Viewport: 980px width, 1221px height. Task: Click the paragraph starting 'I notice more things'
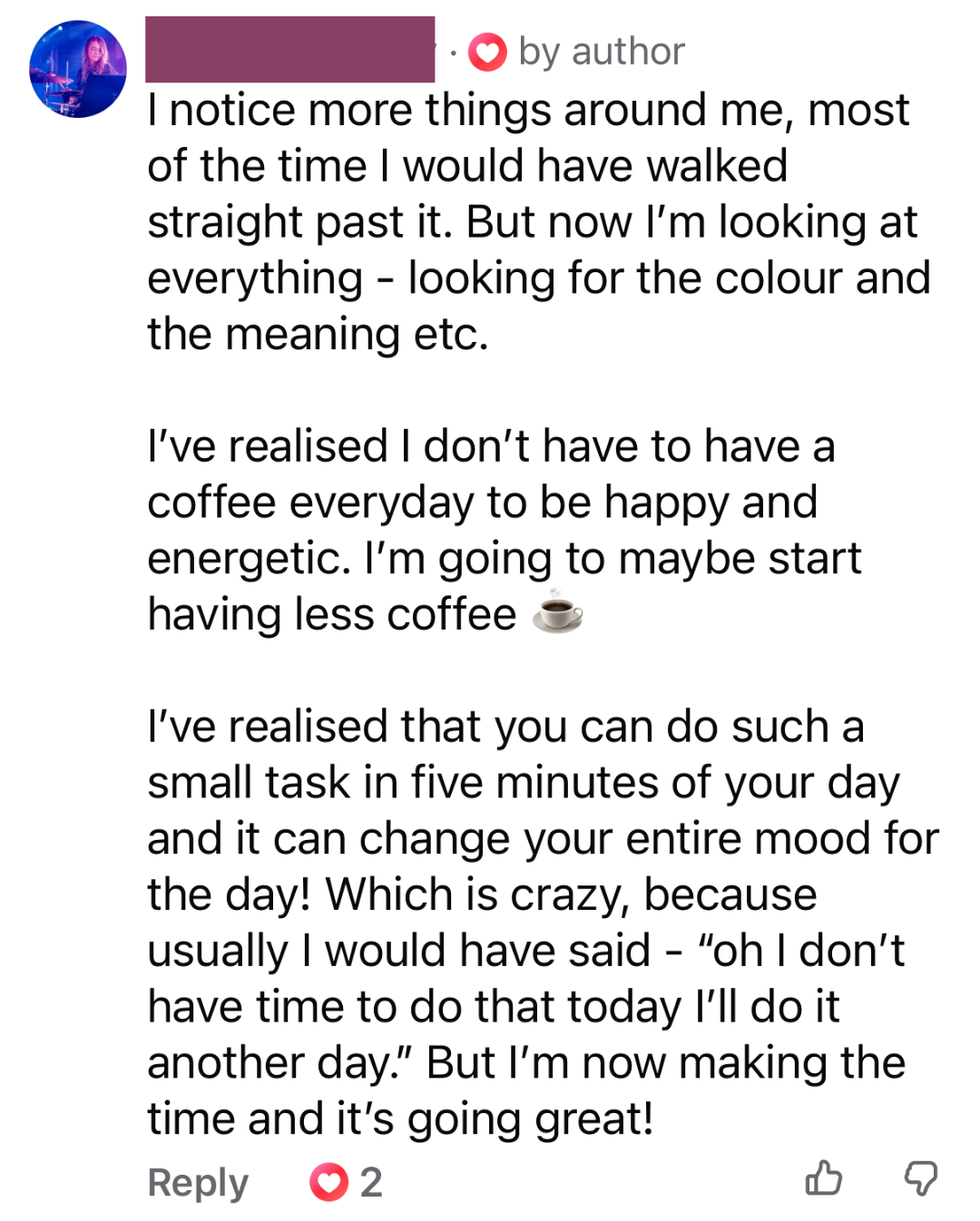pos(539,222)
